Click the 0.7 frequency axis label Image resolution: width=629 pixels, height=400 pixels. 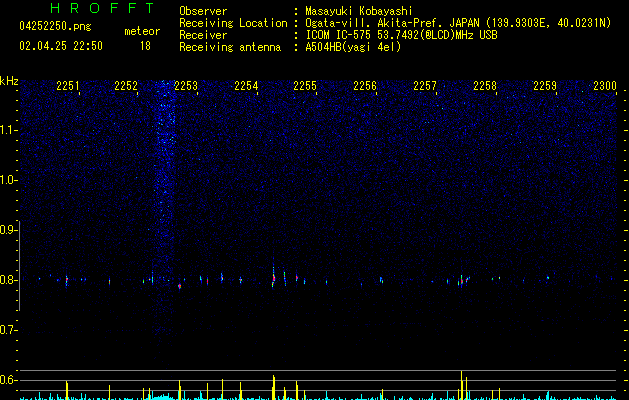click(8, 330)
